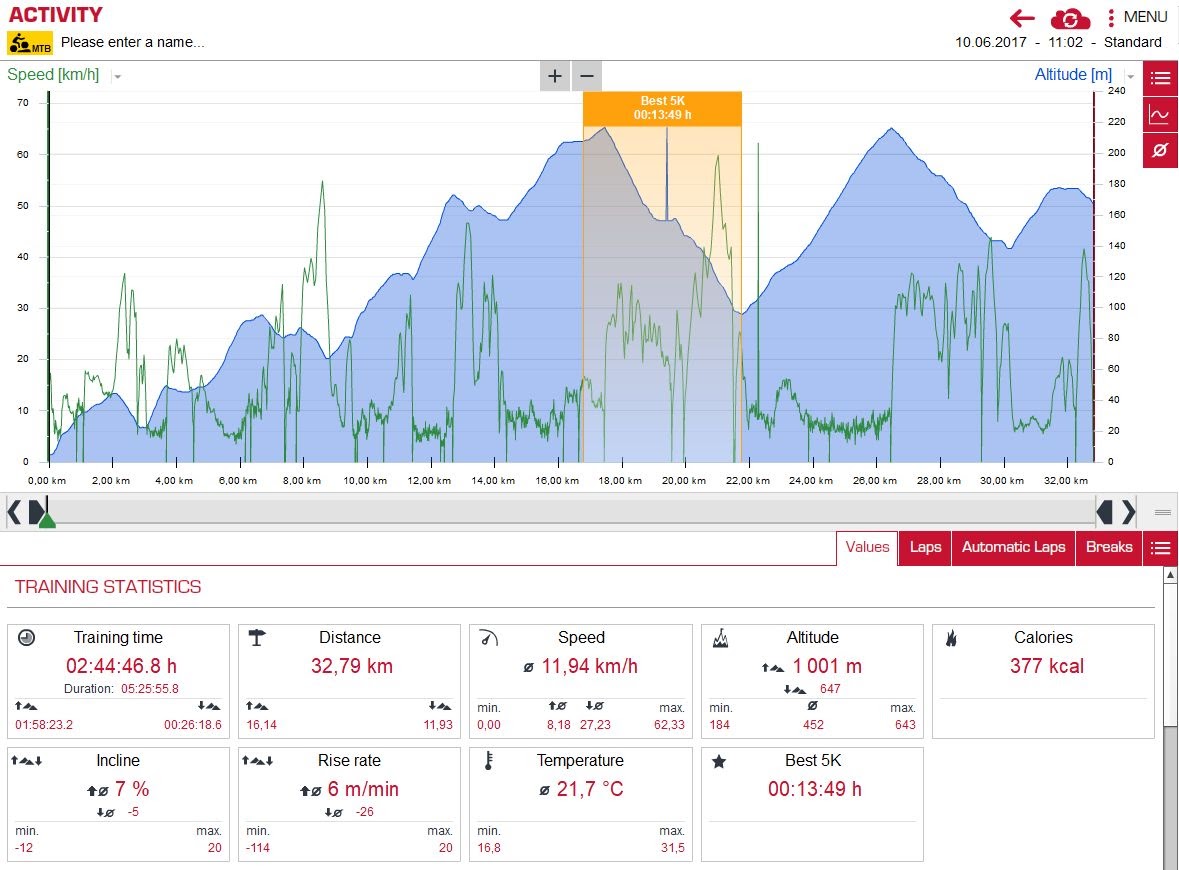Click the cloud sync icon
The image size is (1179, 870).
point(1069,18)
